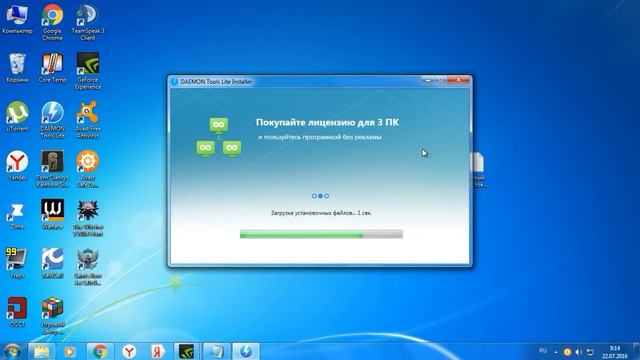Image resolution: width=640 pixels, height=360 pixels.
Task: Select the black W game shortcut
Action: click(52, 215)
